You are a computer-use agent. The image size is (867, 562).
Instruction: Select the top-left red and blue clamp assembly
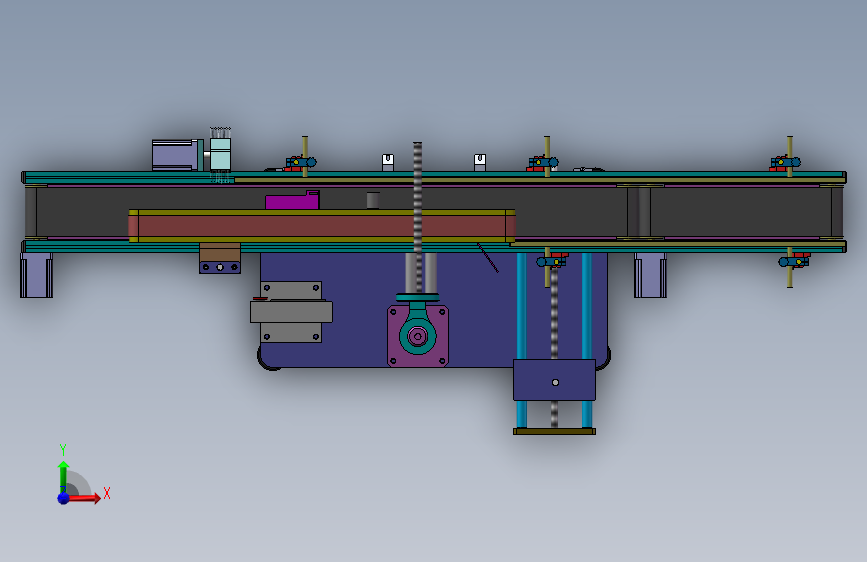click(301, 163)
